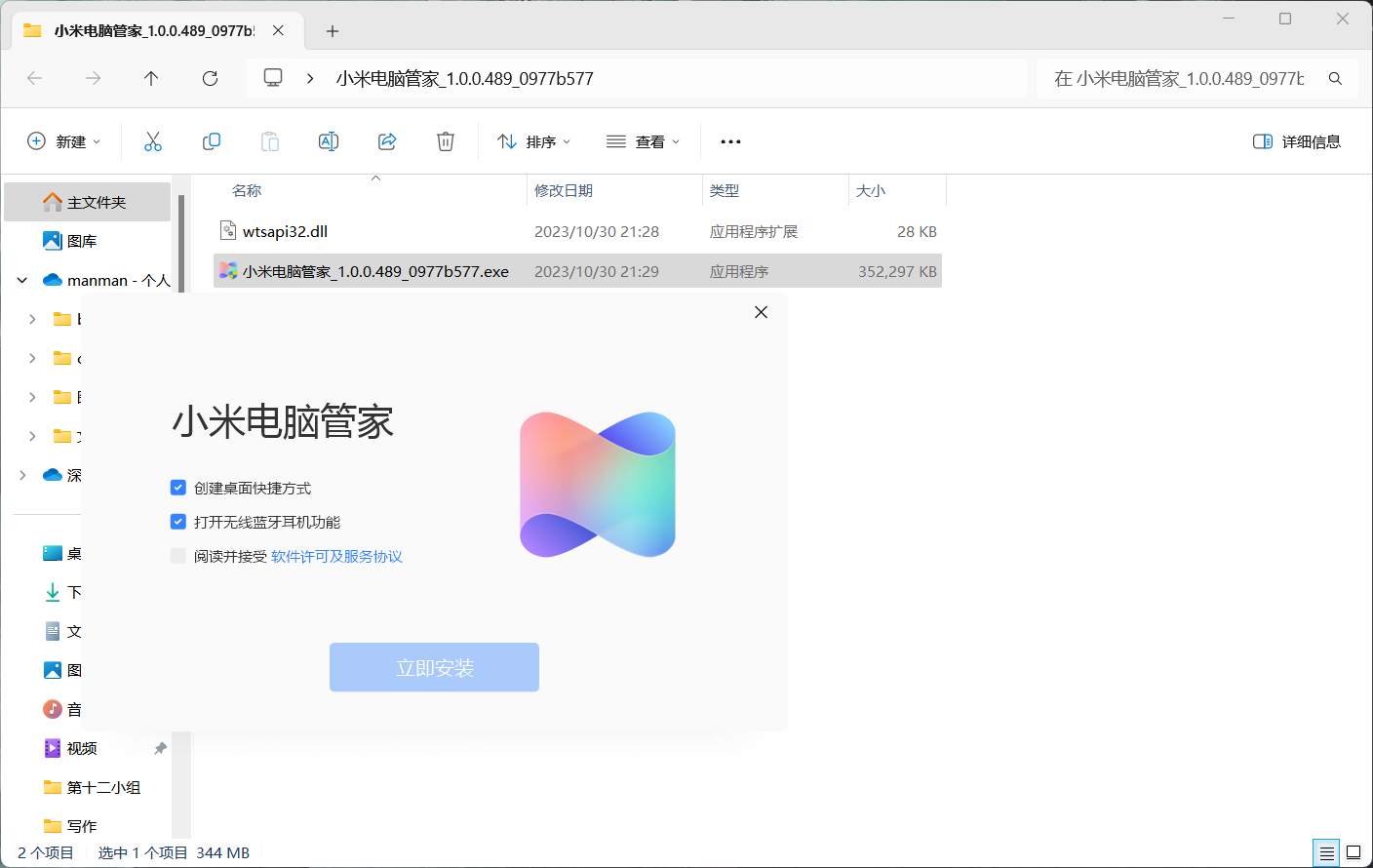The height and width of the screenshot is (868, 1373).
Task: Open the 查看 (View) menu
Action: (642, 141)
